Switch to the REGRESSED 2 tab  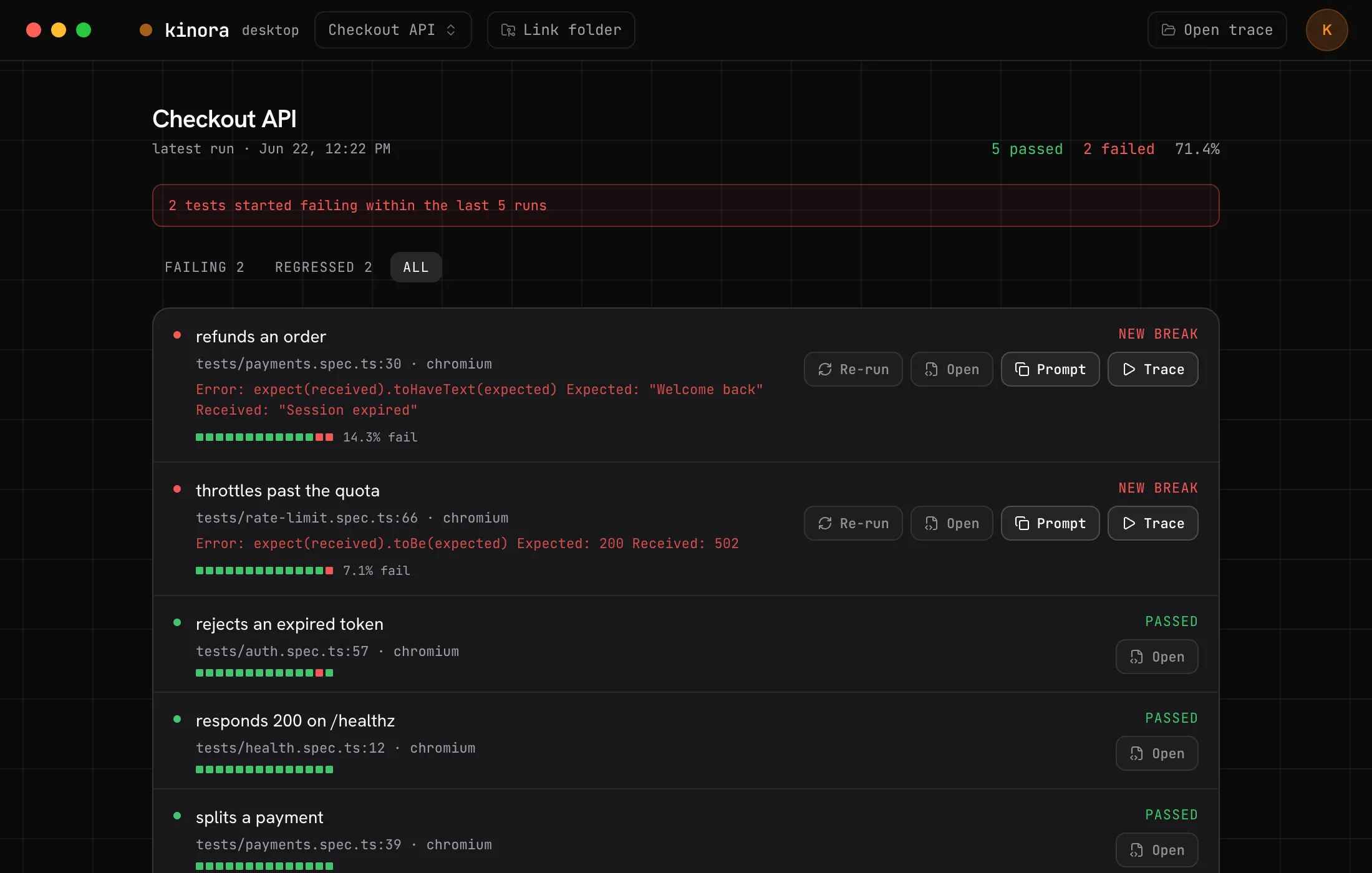(x=323, y=267)
